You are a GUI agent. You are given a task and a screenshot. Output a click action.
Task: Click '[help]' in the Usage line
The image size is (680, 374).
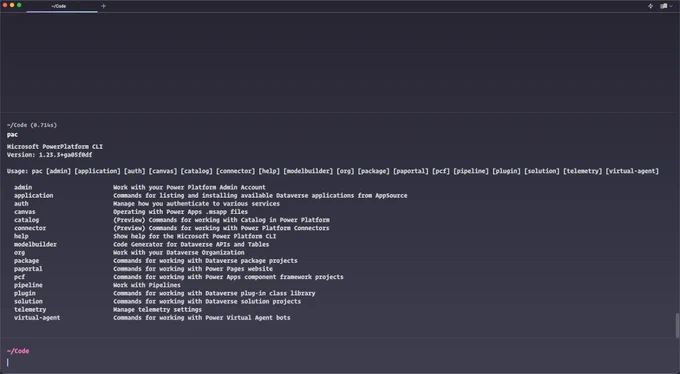click(269, 171)
